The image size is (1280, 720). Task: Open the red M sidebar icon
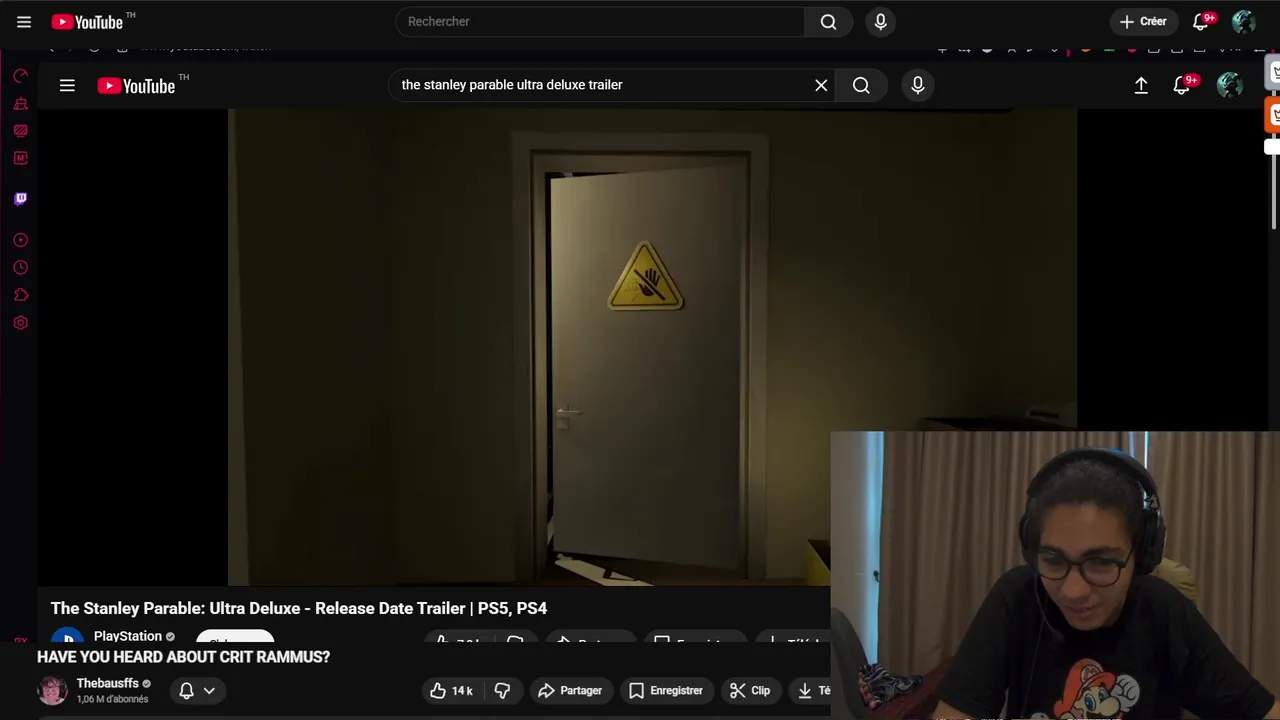(x=20, y=158)
